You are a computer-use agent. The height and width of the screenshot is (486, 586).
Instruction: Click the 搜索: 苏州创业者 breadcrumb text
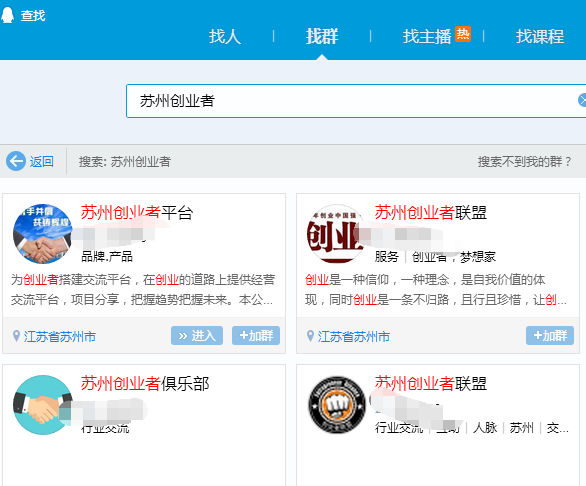click(125, 162)
